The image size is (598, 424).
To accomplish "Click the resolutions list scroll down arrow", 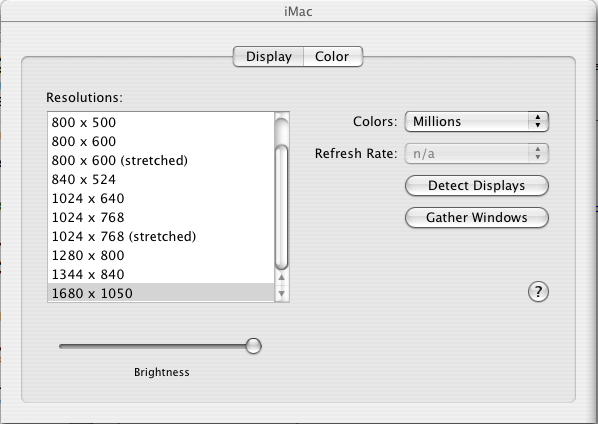I will [x=281, y=294].
